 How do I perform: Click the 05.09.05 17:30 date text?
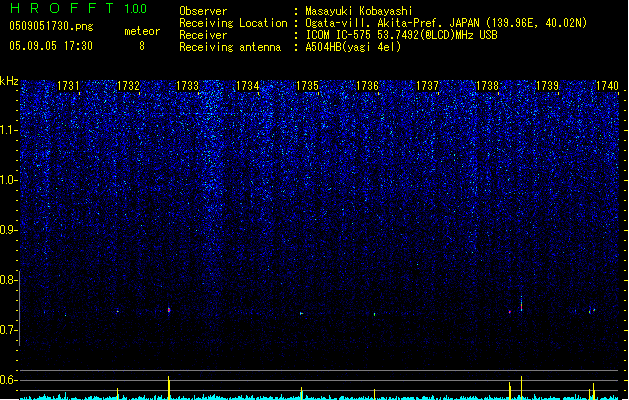(x=51, y=46)
